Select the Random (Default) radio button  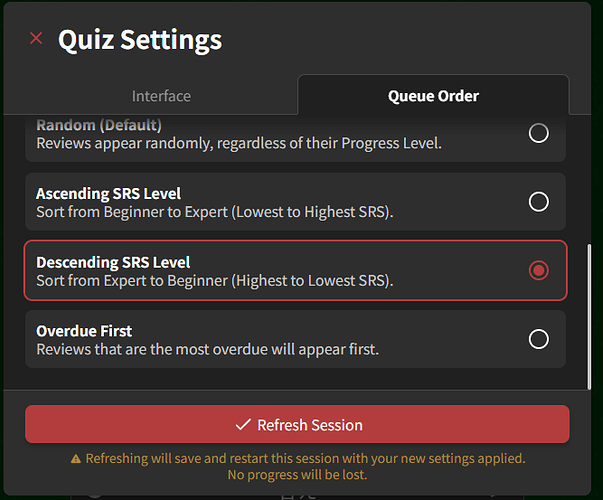539,133
